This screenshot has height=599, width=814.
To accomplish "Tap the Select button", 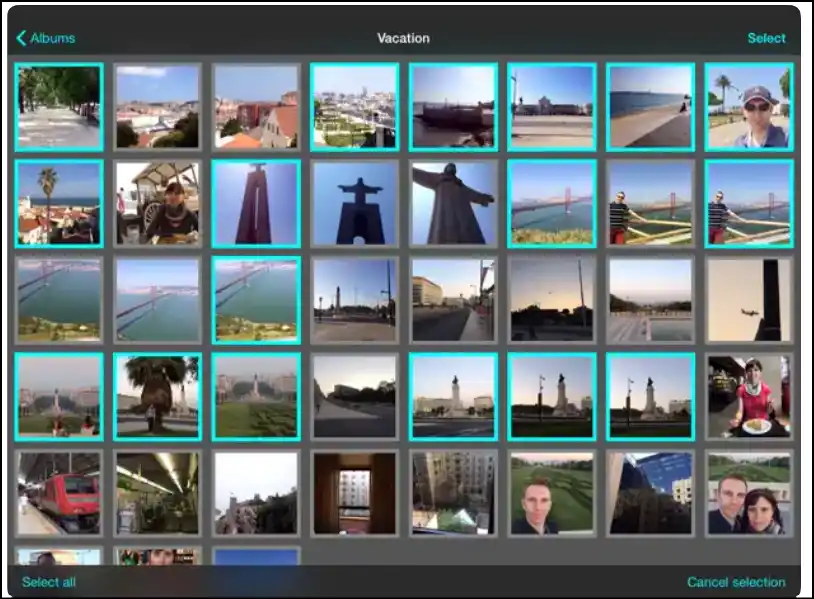I will pyautogui.click(x=766, y=38).
